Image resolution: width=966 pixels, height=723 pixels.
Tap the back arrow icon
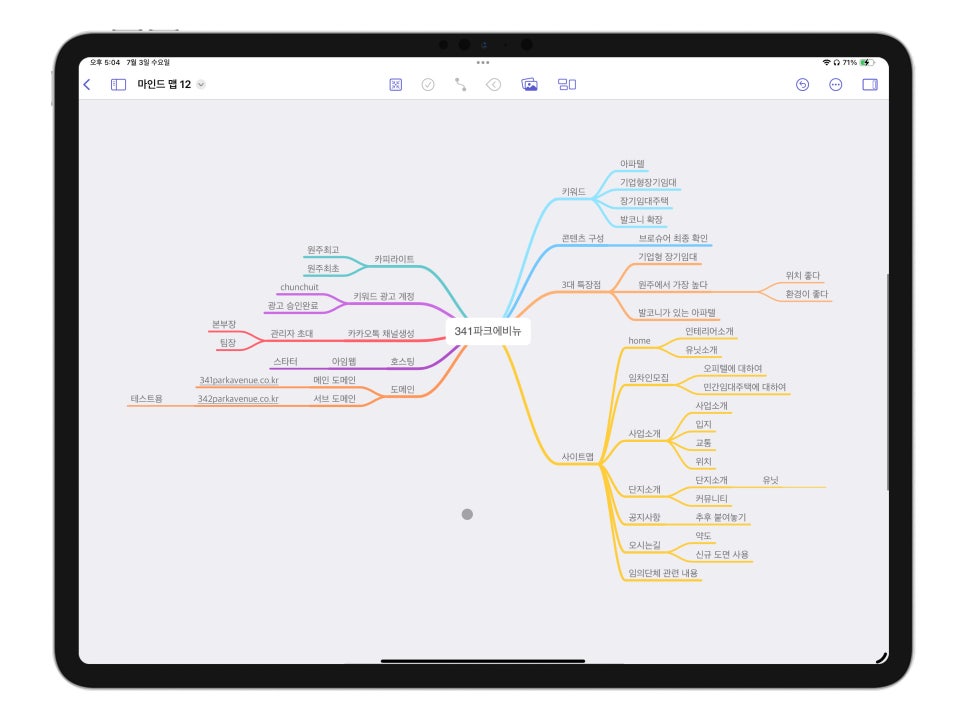87,84
